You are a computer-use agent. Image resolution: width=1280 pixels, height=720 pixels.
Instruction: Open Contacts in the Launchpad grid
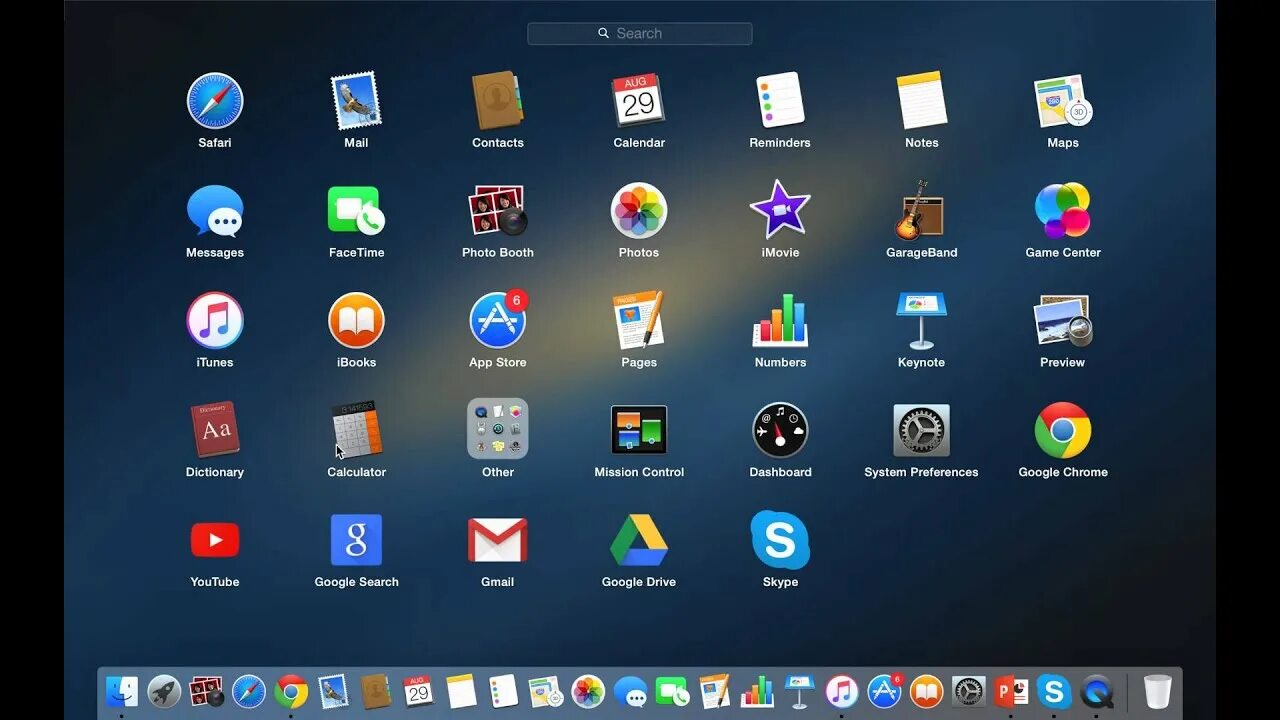pyautogui.click(x=497, y=101)
